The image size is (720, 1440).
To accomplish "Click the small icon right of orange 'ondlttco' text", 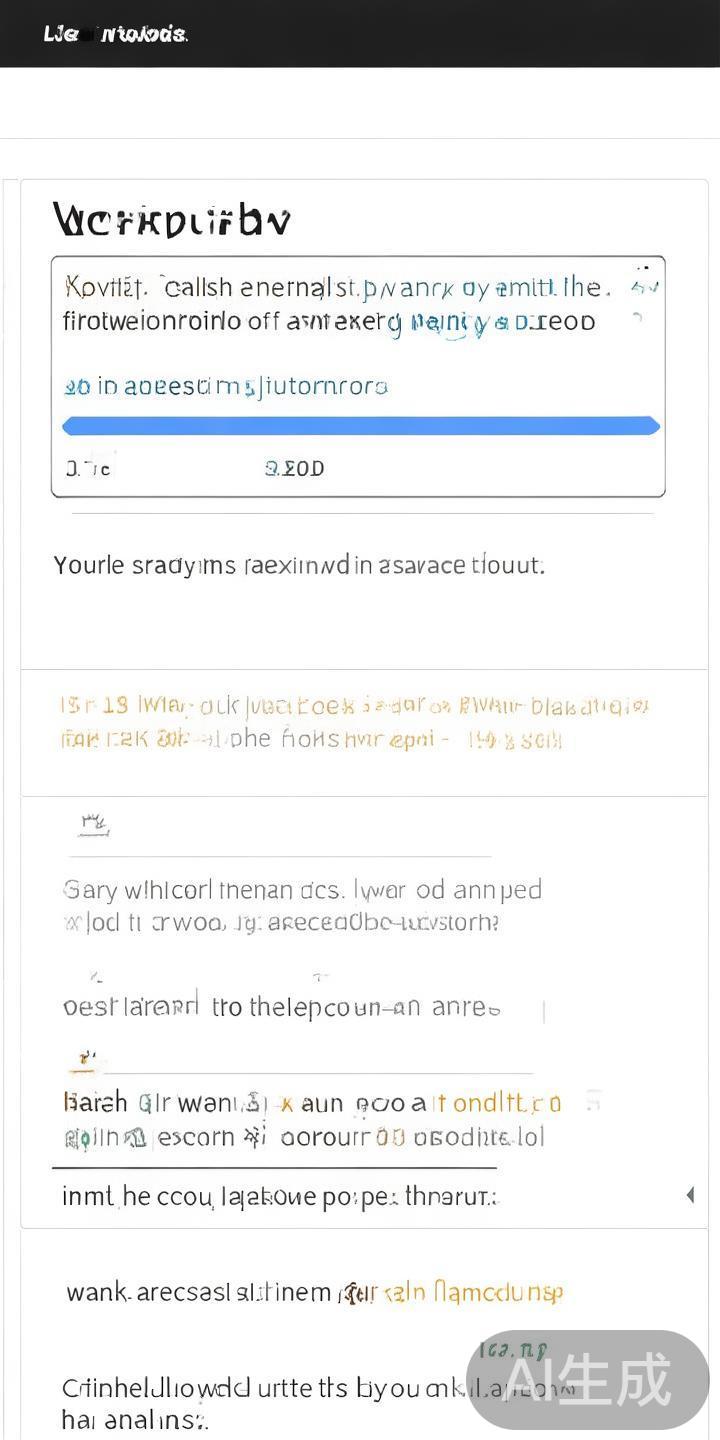I will coord(593,1101).
